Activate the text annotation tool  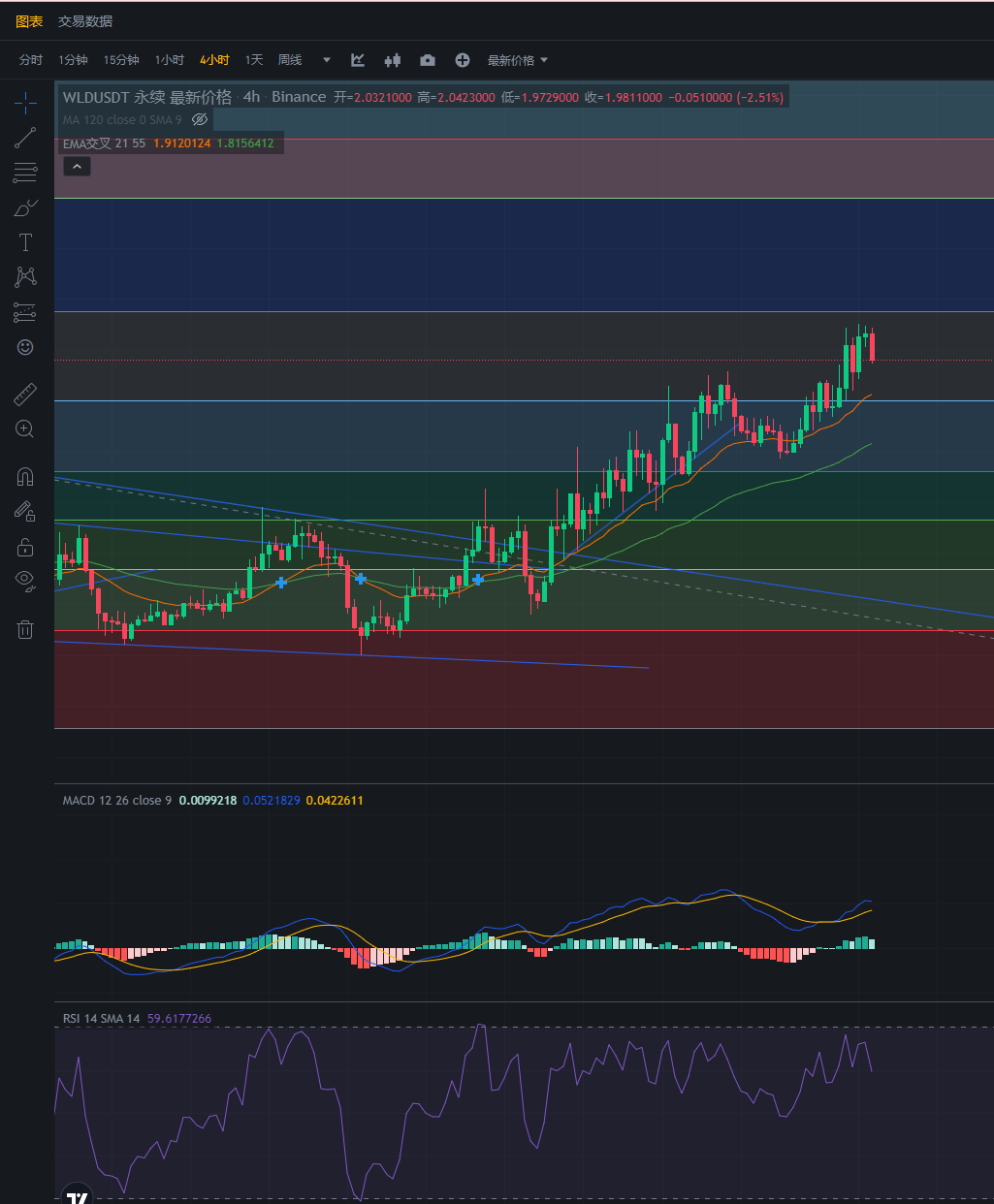[x=25, y=242]
